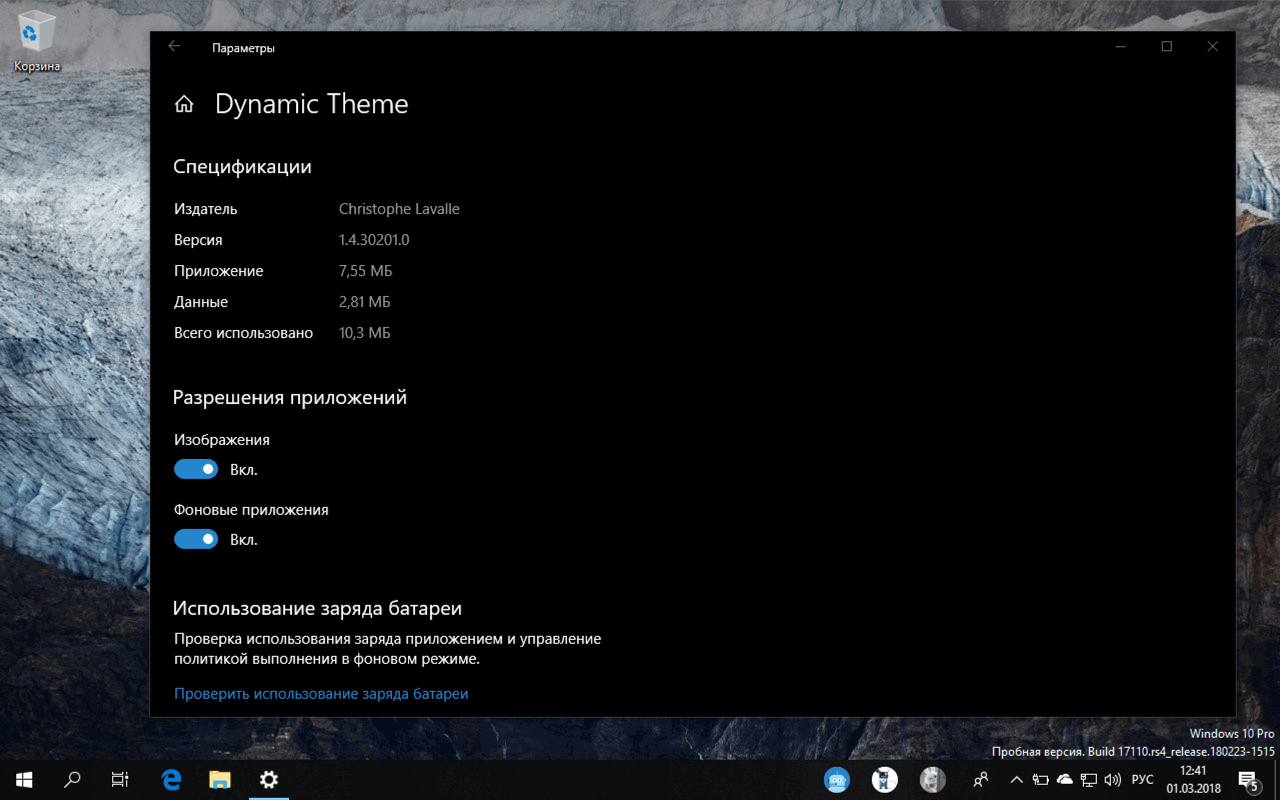
Task: Open File Explorer from the taskbar
Action: 219,780
